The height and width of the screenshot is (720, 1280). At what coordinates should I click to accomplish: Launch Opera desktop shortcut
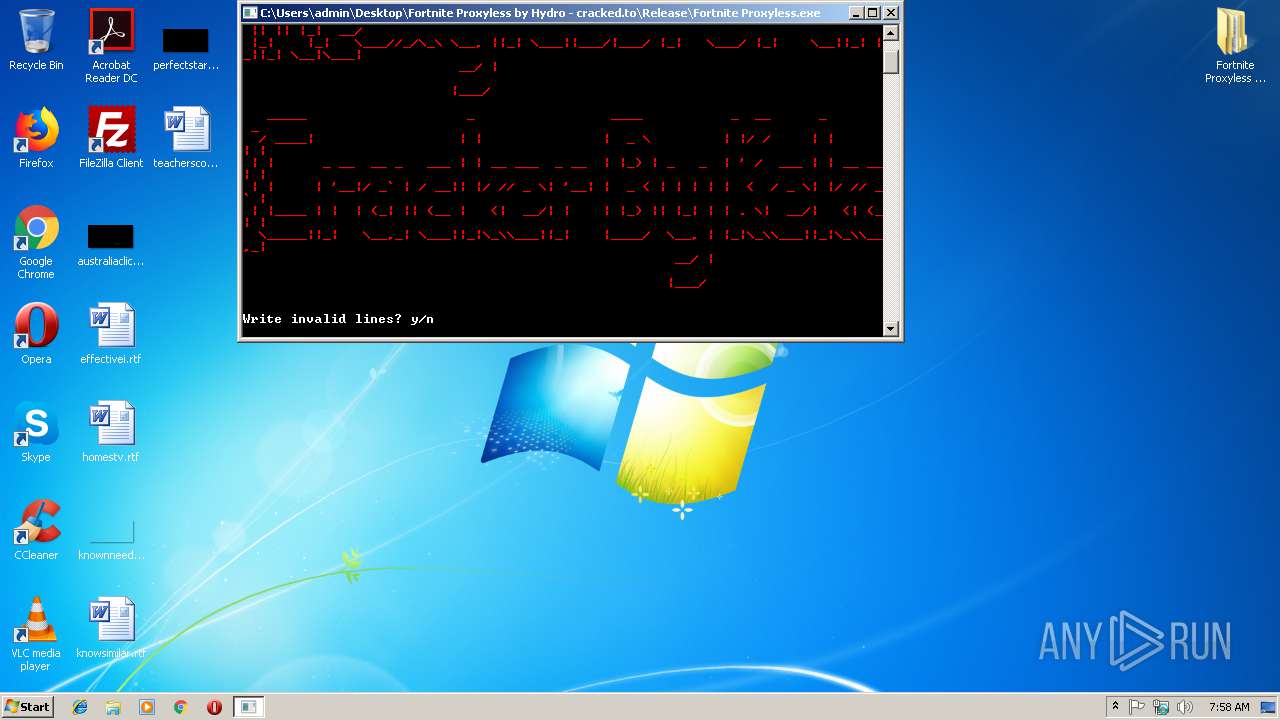tap(36, 334)
